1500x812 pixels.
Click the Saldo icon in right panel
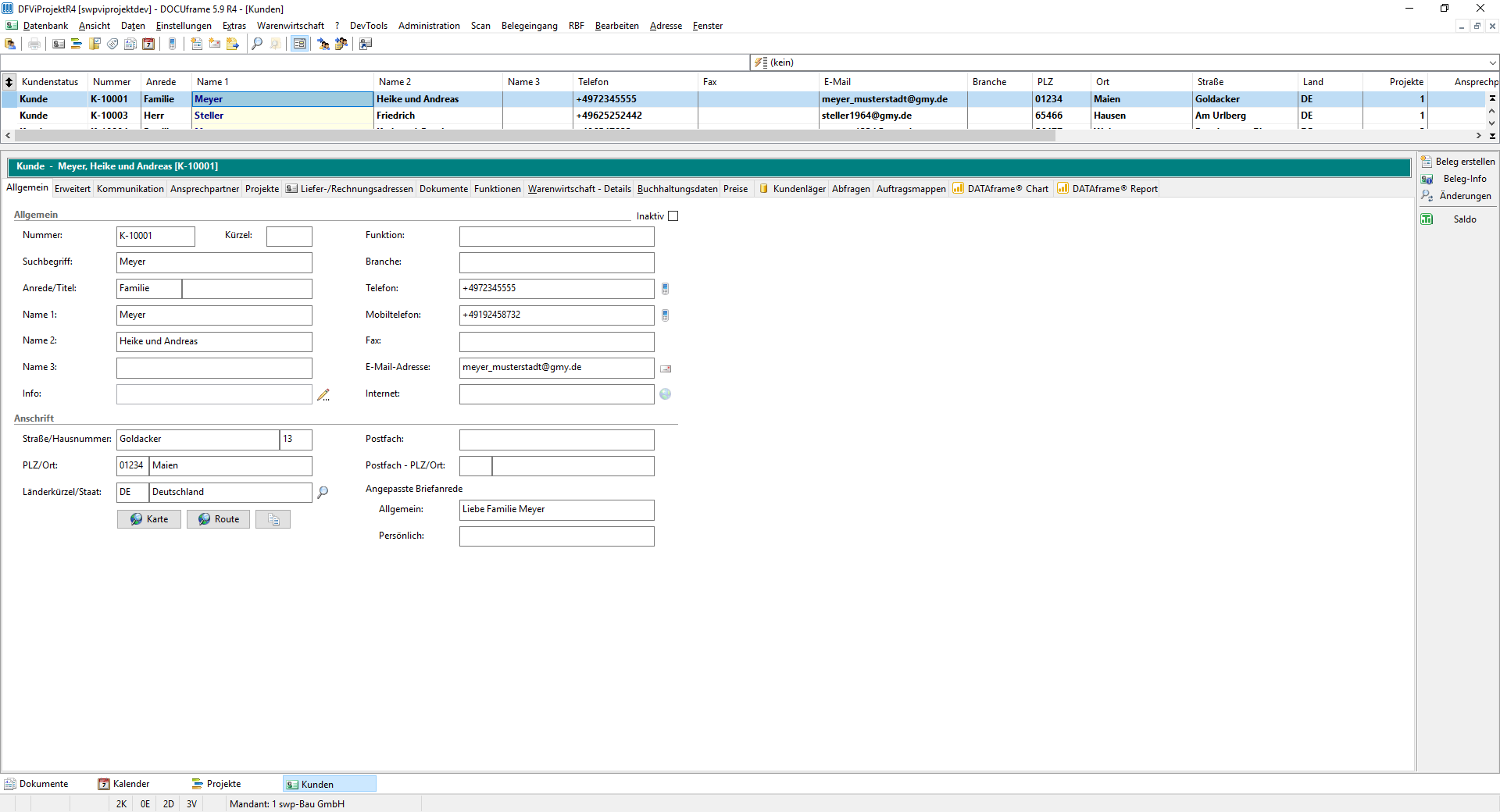[x=1427, y=219]
